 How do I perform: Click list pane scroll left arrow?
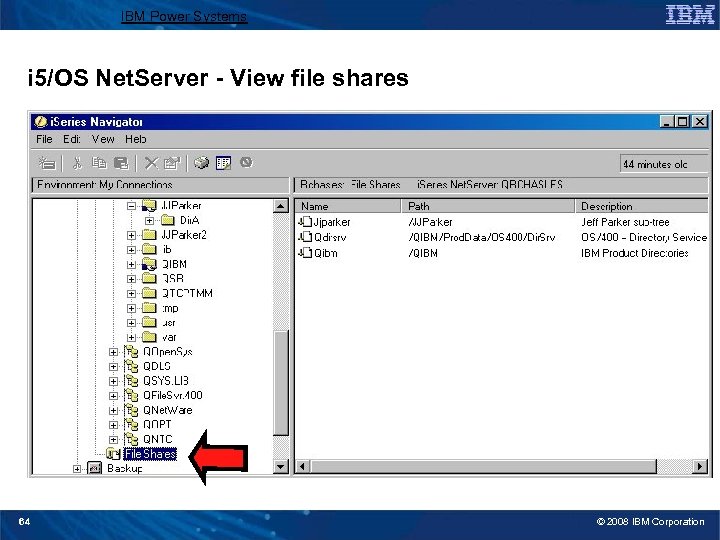302,467
